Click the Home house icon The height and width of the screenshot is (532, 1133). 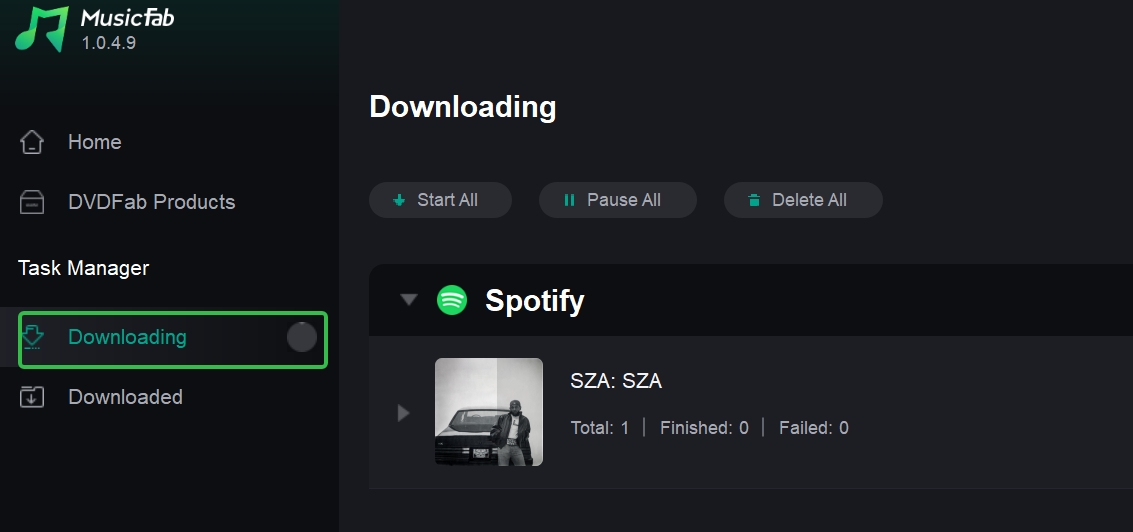[x=32, y=142]
